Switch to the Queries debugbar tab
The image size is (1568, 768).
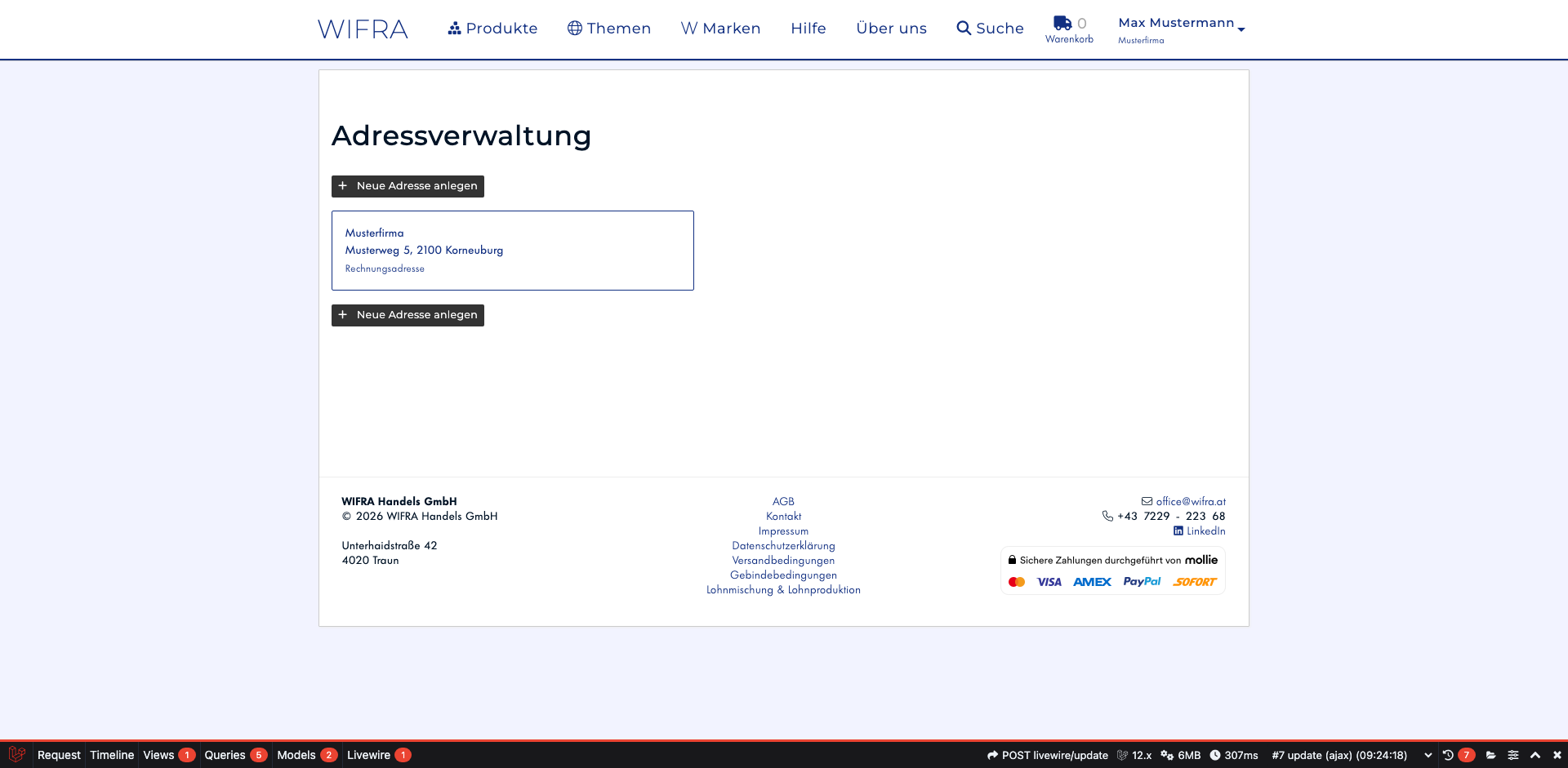pyautogui.click(x=225, y=755)
